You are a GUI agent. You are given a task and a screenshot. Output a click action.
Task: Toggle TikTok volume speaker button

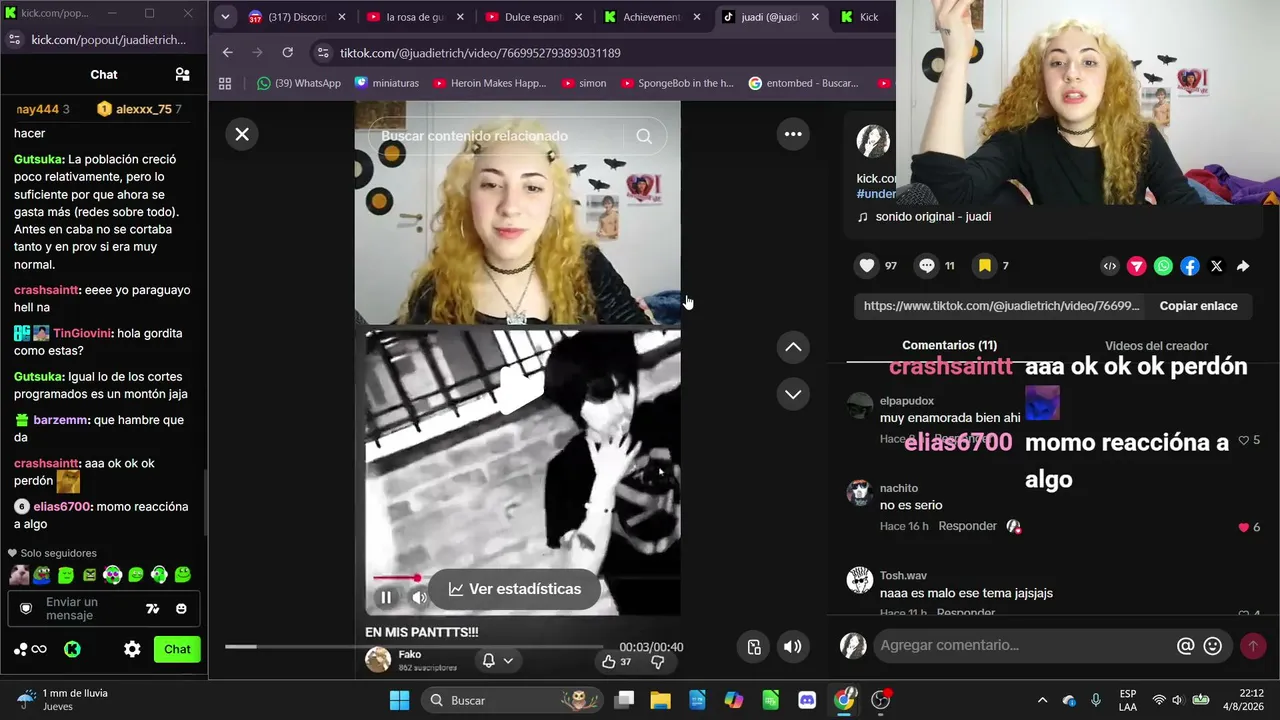tap(793, 646)
